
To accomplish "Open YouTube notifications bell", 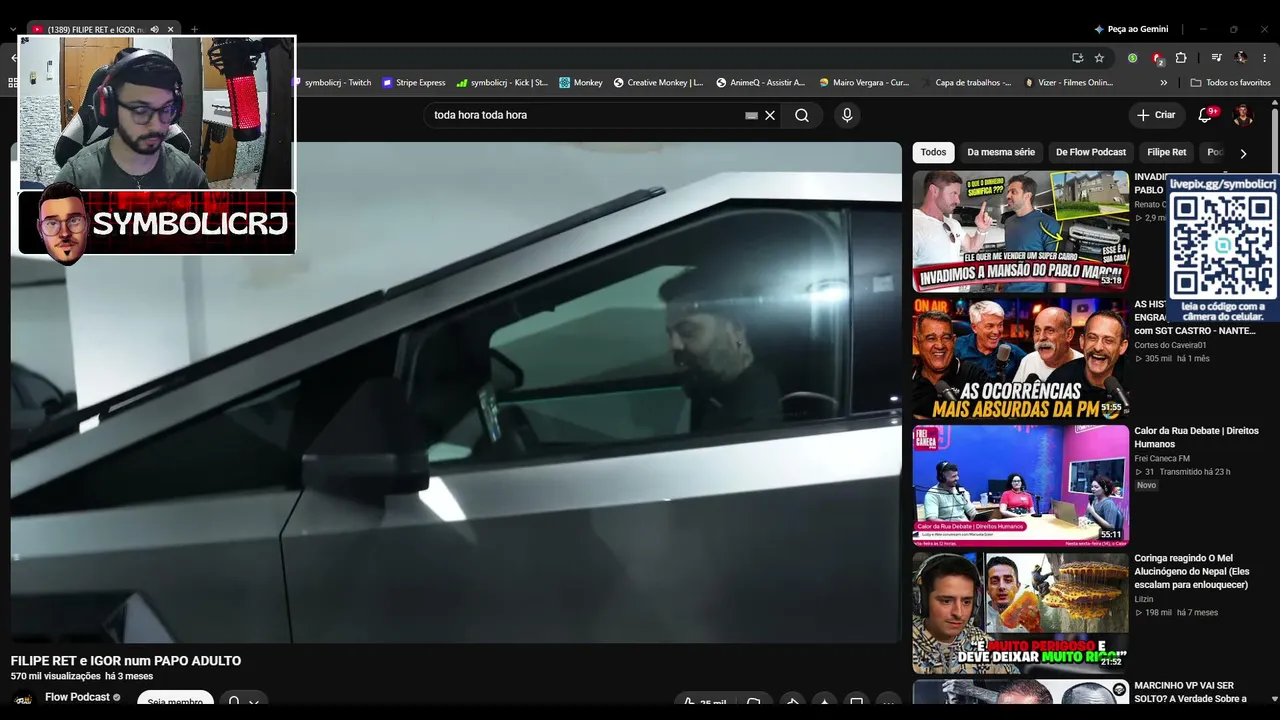I will click(1205, 115).
